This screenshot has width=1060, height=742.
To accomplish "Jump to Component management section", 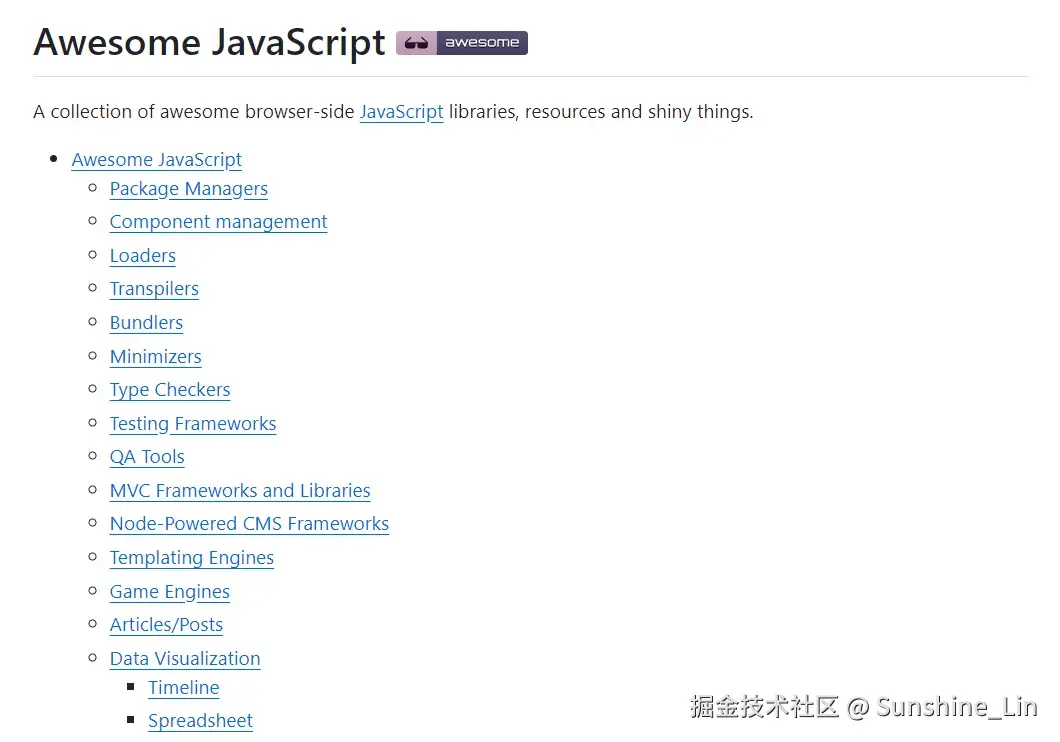I will pyautogui.click(x=218, y=222).
